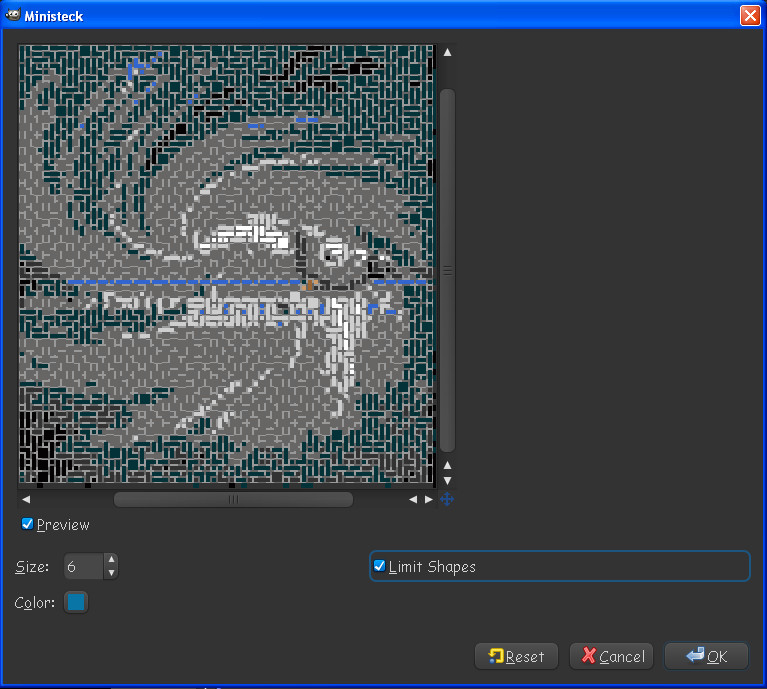Close the Ministeck dialog window

[x=749, y=15]
